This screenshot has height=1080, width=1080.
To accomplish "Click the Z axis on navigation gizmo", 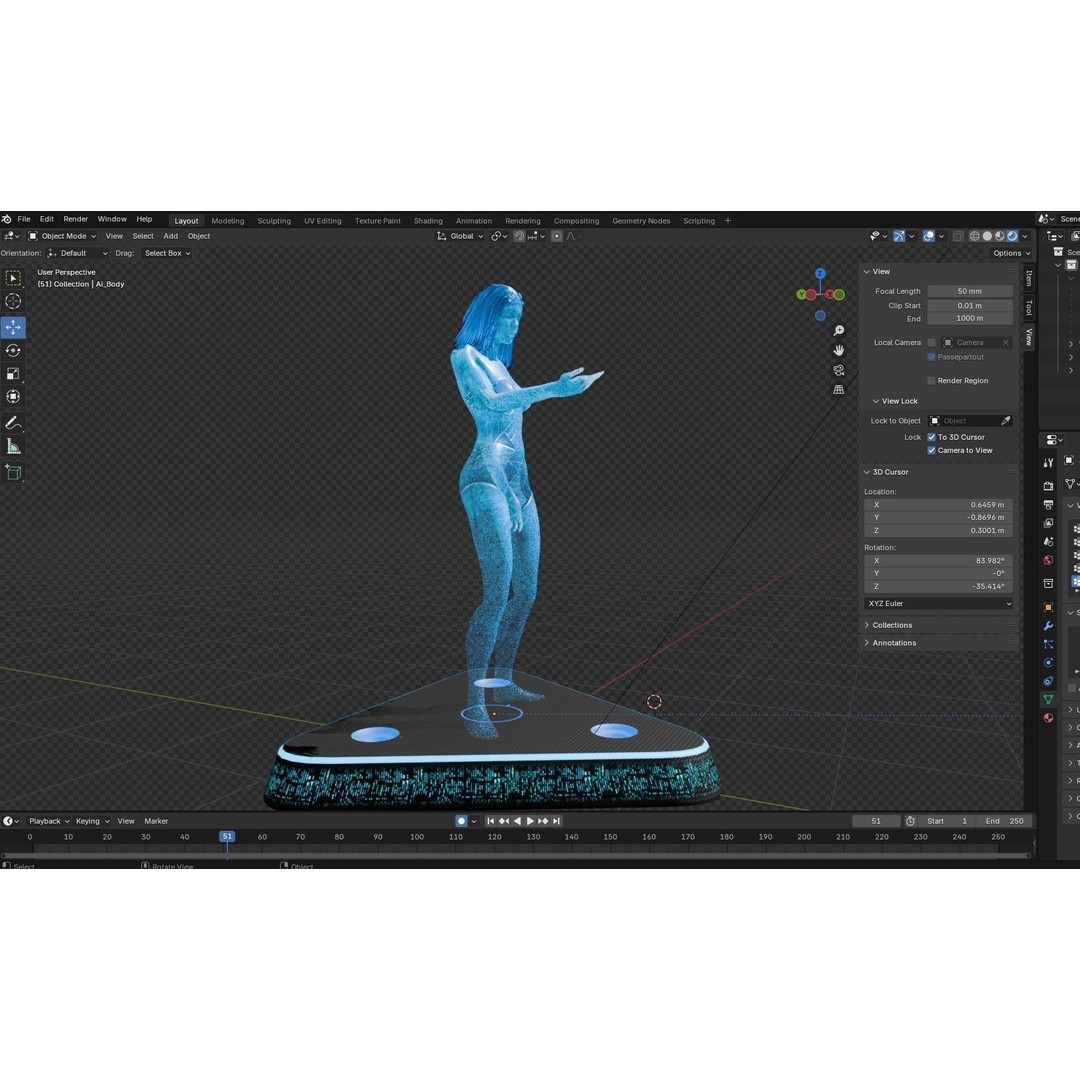I will 820,273.
